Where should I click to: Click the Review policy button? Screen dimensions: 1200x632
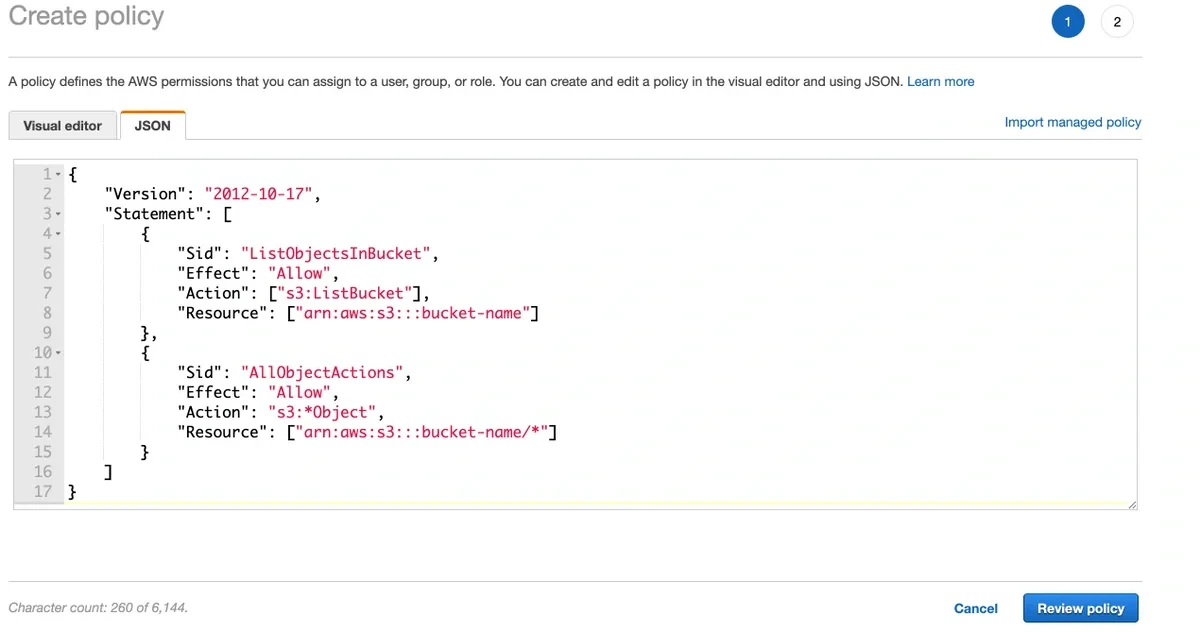pyautogui.click(x=1080, y=607)
